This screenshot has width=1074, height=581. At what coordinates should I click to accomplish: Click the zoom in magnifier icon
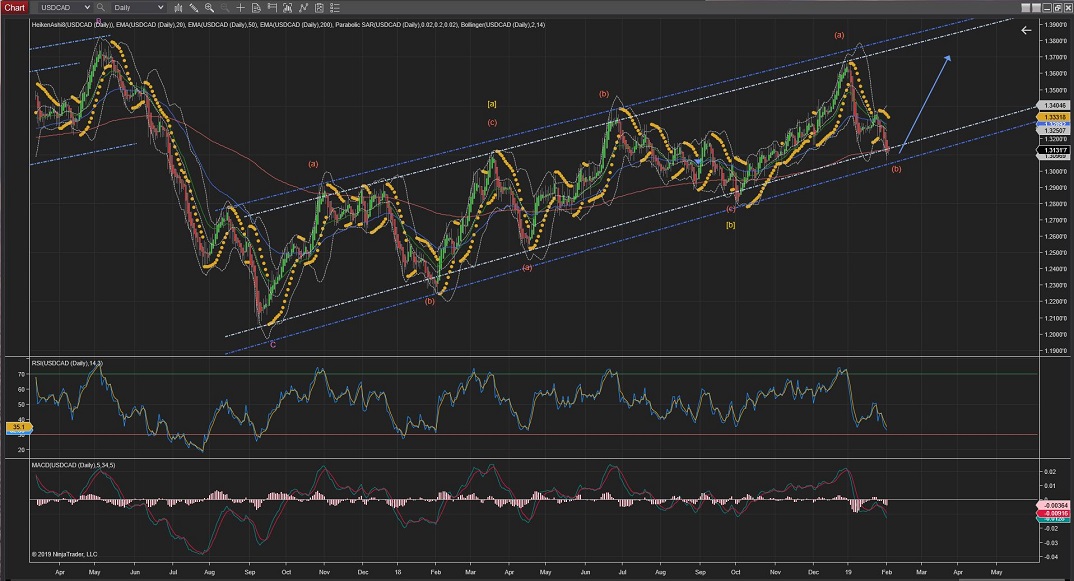210,8
